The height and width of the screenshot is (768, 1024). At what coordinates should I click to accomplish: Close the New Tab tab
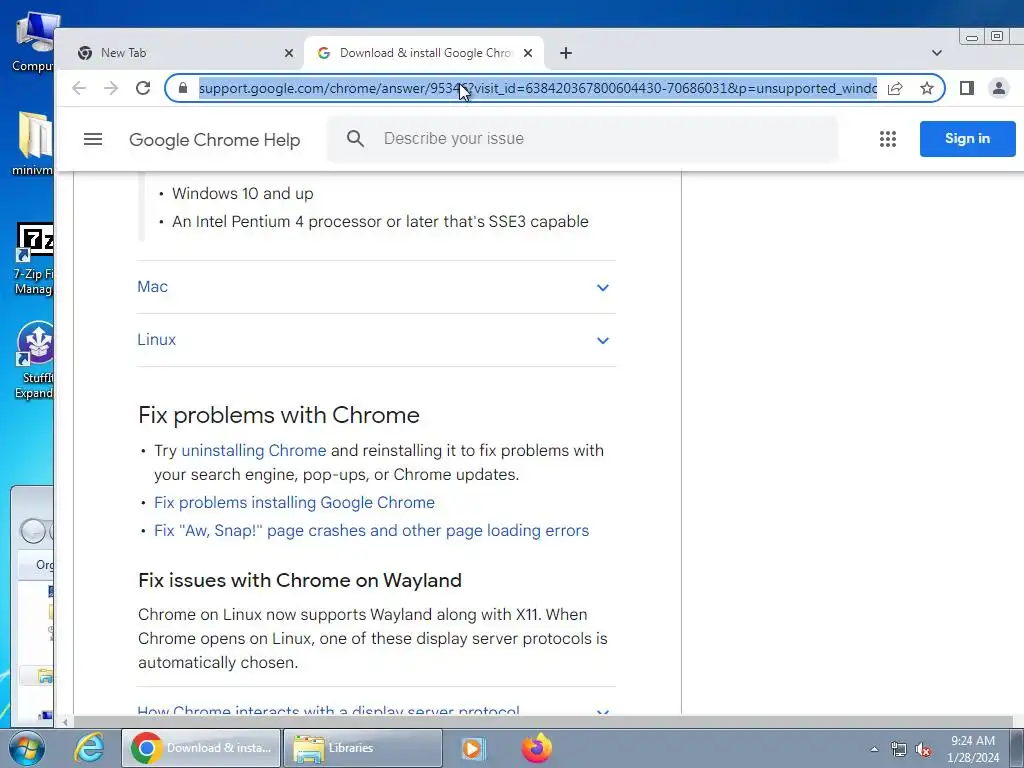click(289, 54)
